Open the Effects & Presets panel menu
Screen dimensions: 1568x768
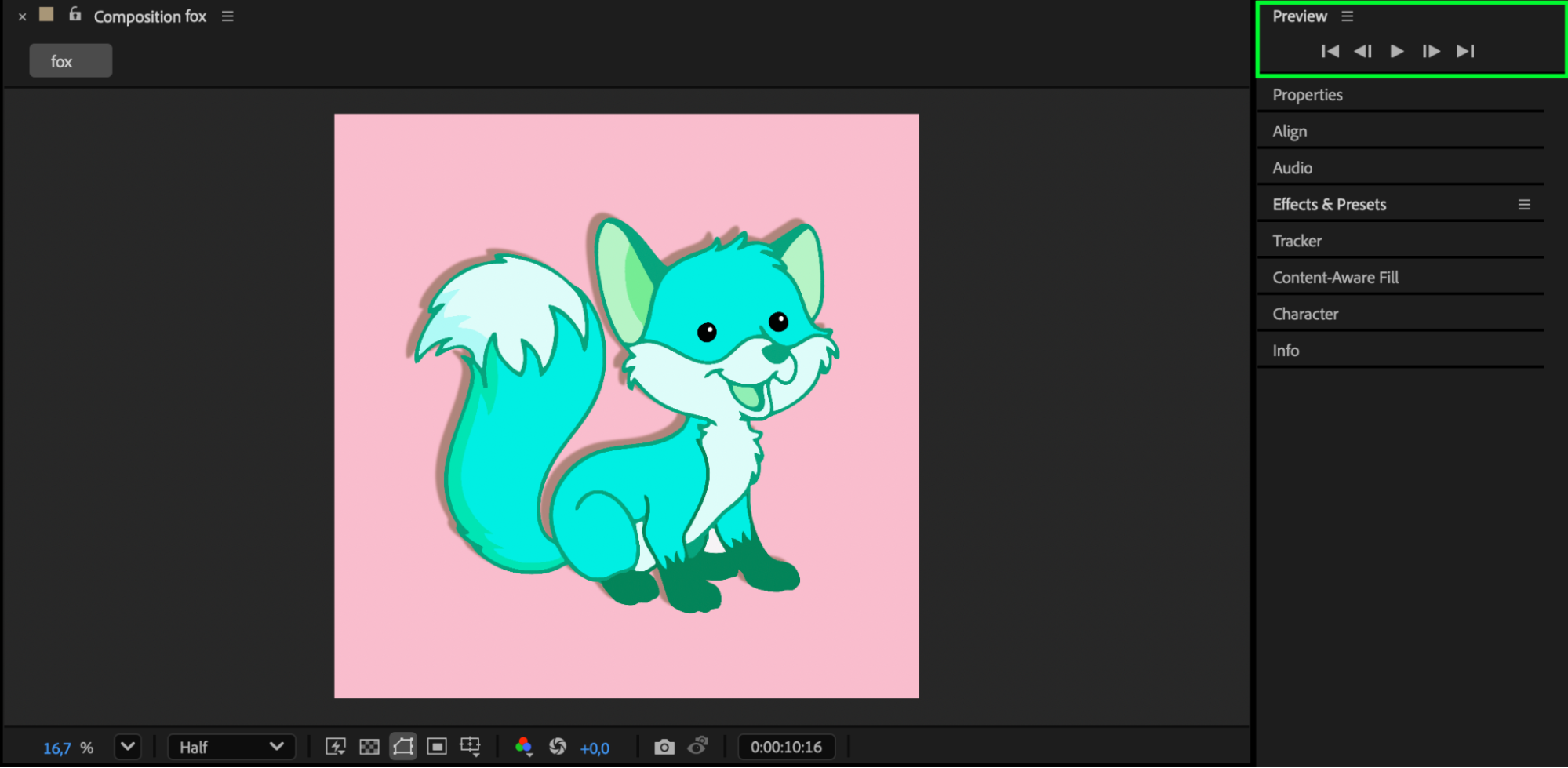coord(1524,205)
